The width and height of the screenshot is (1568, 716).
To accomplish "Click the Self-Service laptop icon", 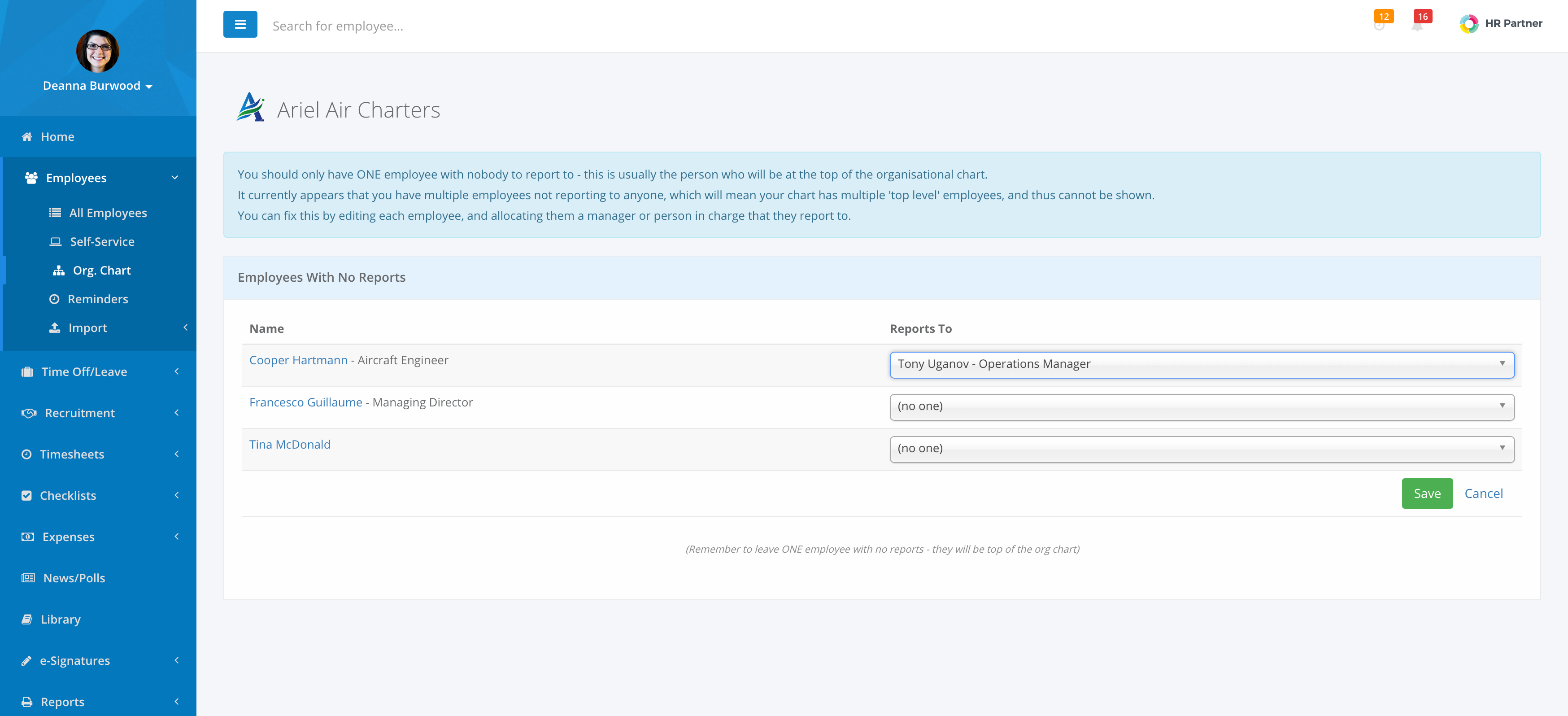I will [x=56, y=242].
